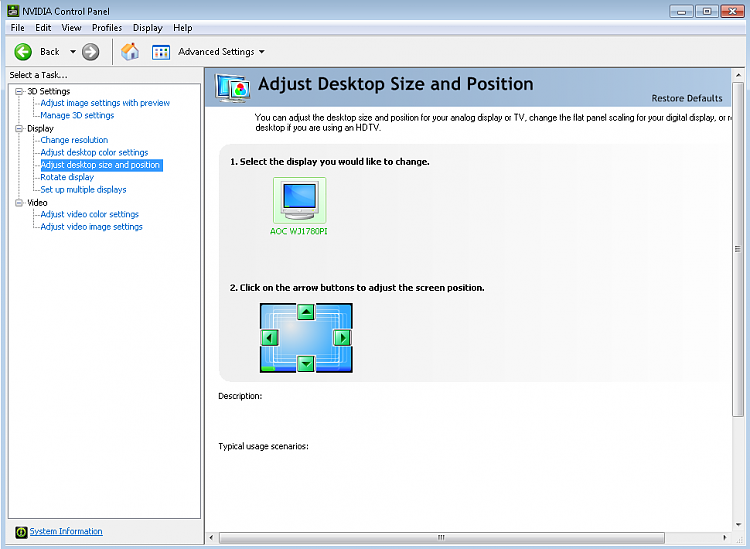This screenshot has width=750, height=549.
Task: Open Adjust video color settings
Action: [x=89, y=214]
